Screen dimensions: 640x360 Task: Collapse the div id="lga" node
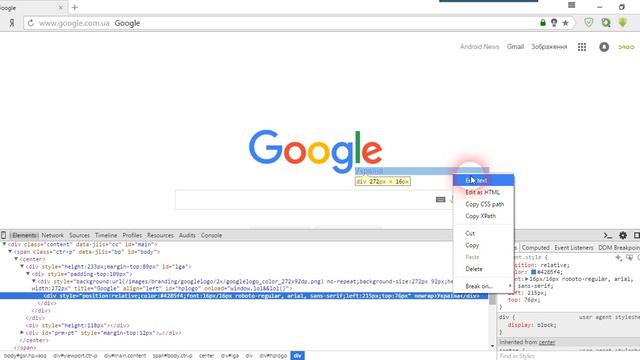click(22, 266)
